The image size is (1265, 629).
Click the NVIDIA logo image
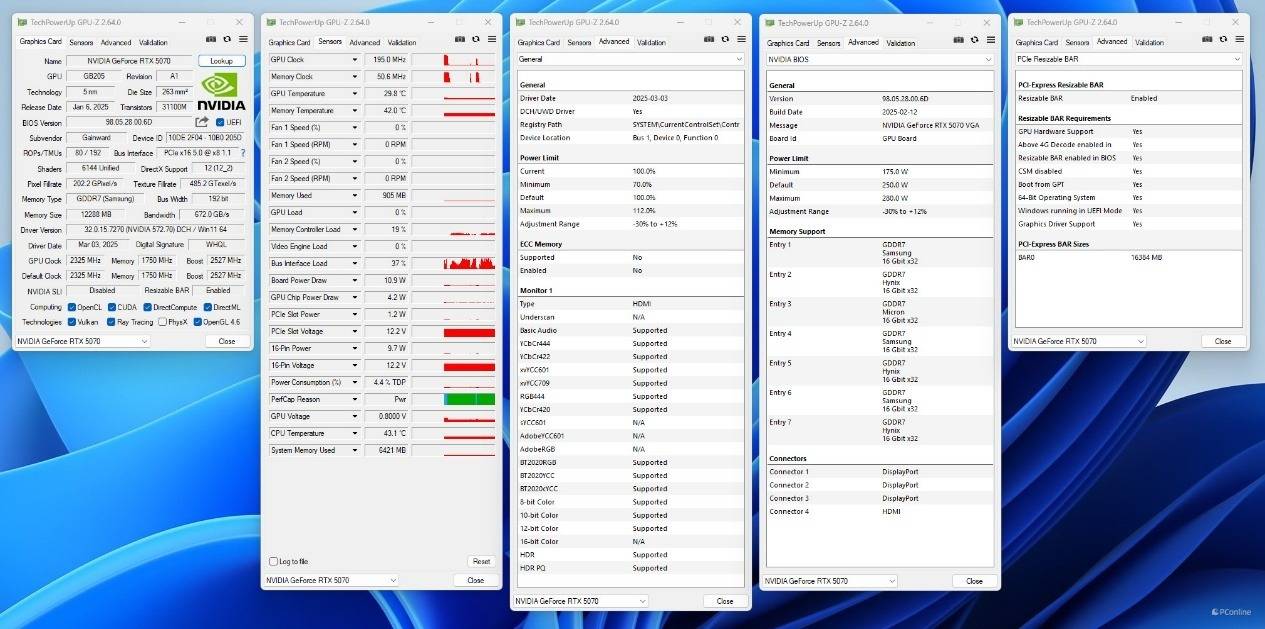click(x=221, y=91)
